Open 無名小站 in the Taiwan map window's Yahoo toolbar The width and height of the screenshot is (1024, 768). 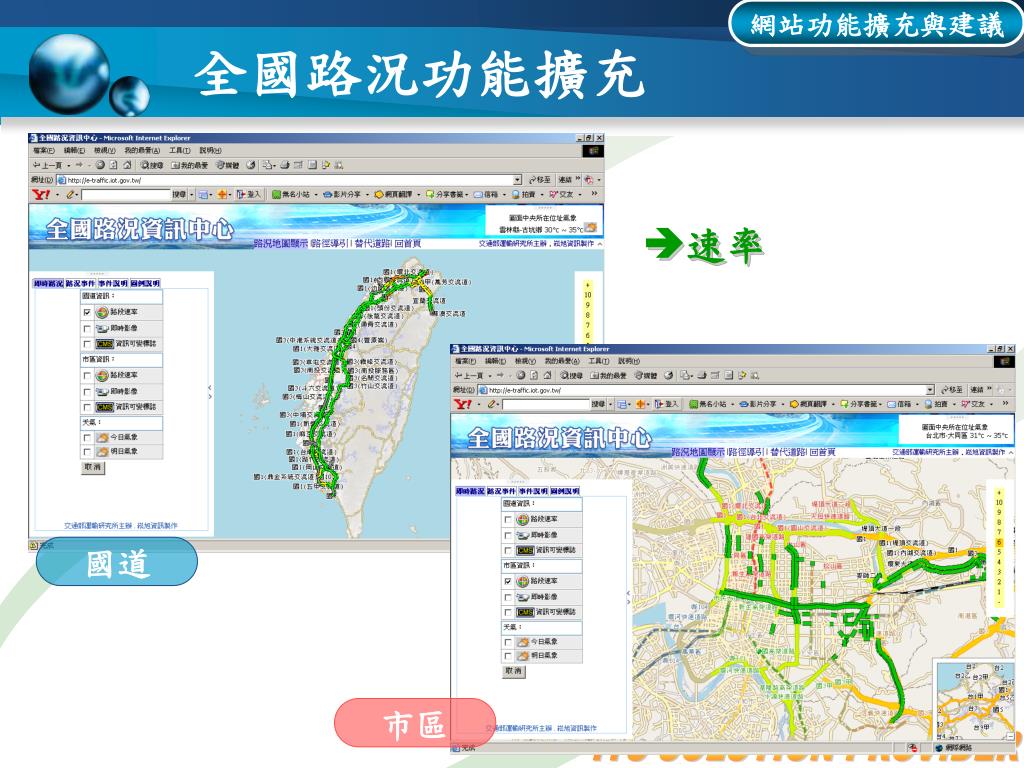pos(291,194)
